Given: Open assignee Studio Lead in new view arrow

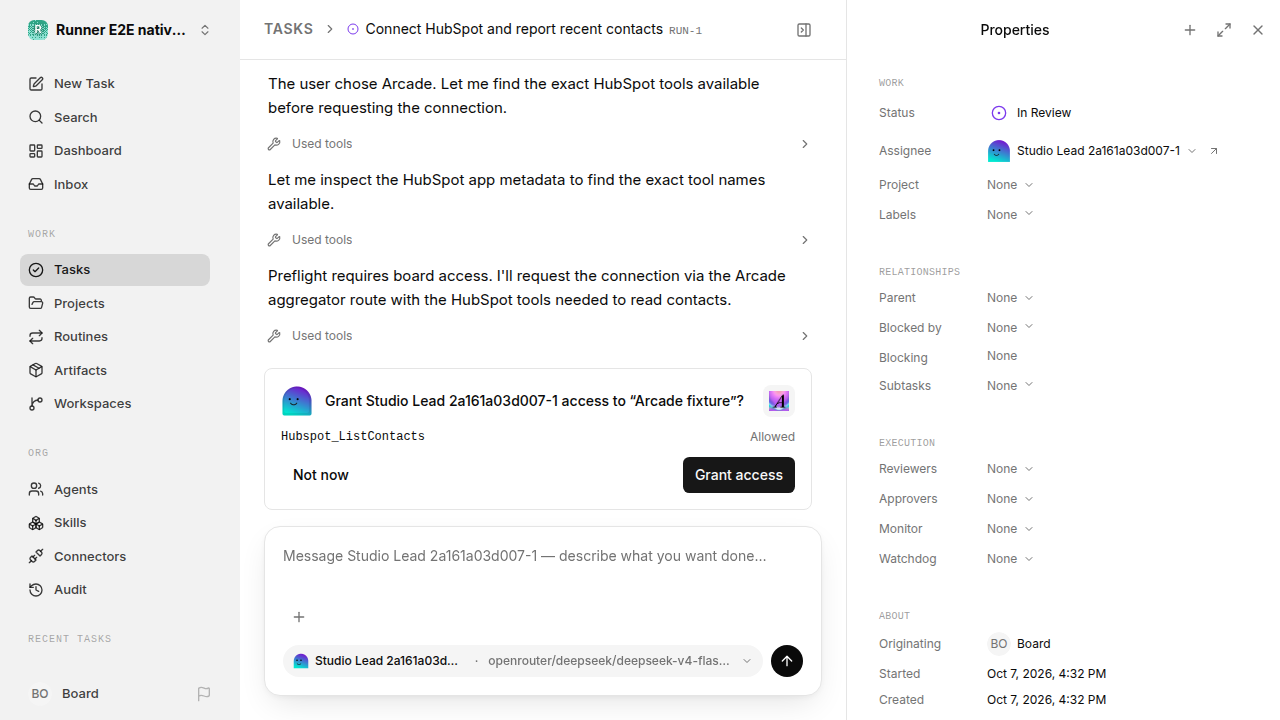Looking at the screenshot, I should 1214,151.
